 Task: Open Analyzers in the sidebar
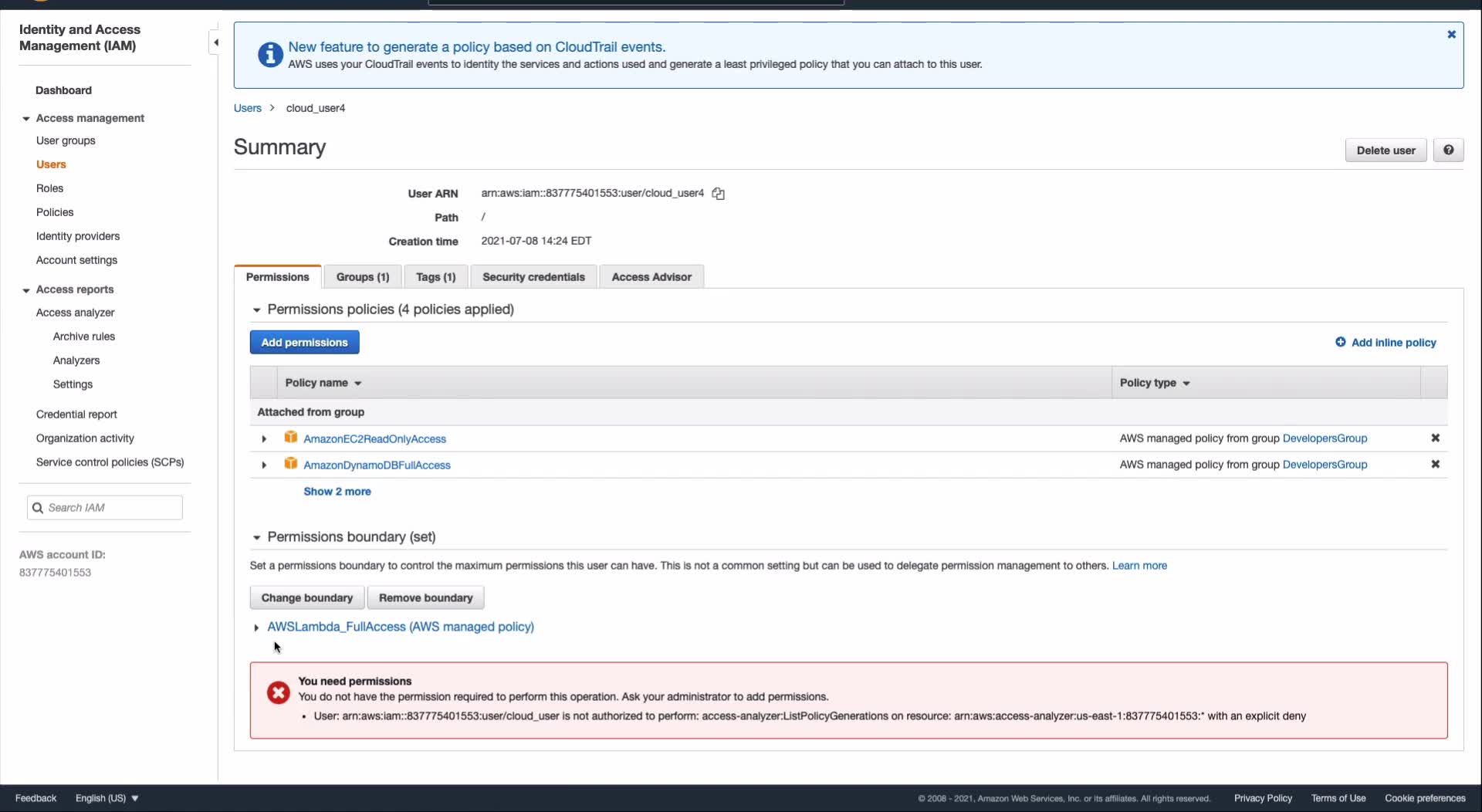coord(76,360)
